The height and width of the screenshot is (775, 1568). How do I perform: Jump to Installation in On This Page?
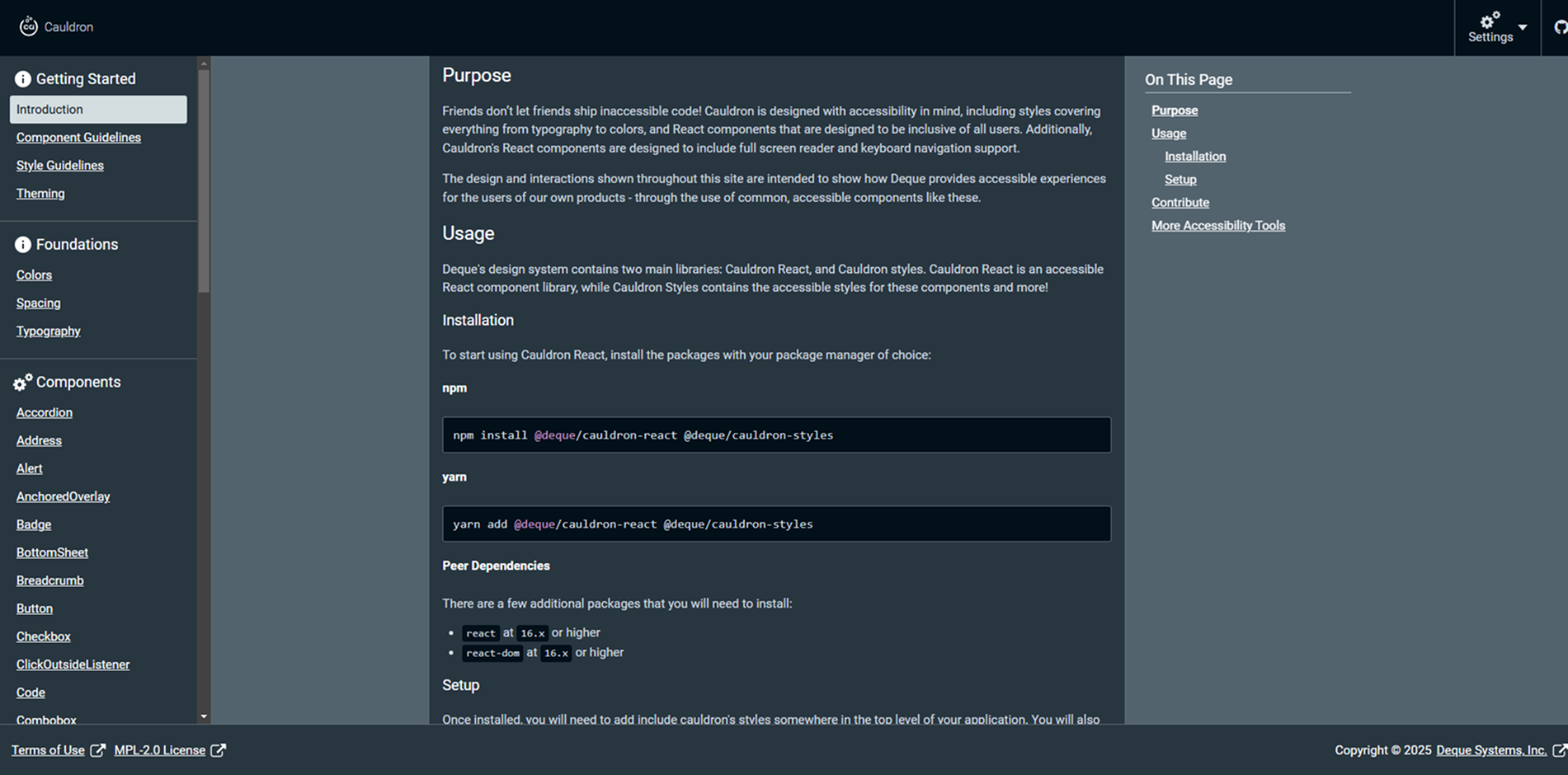tap(1195, 157)
